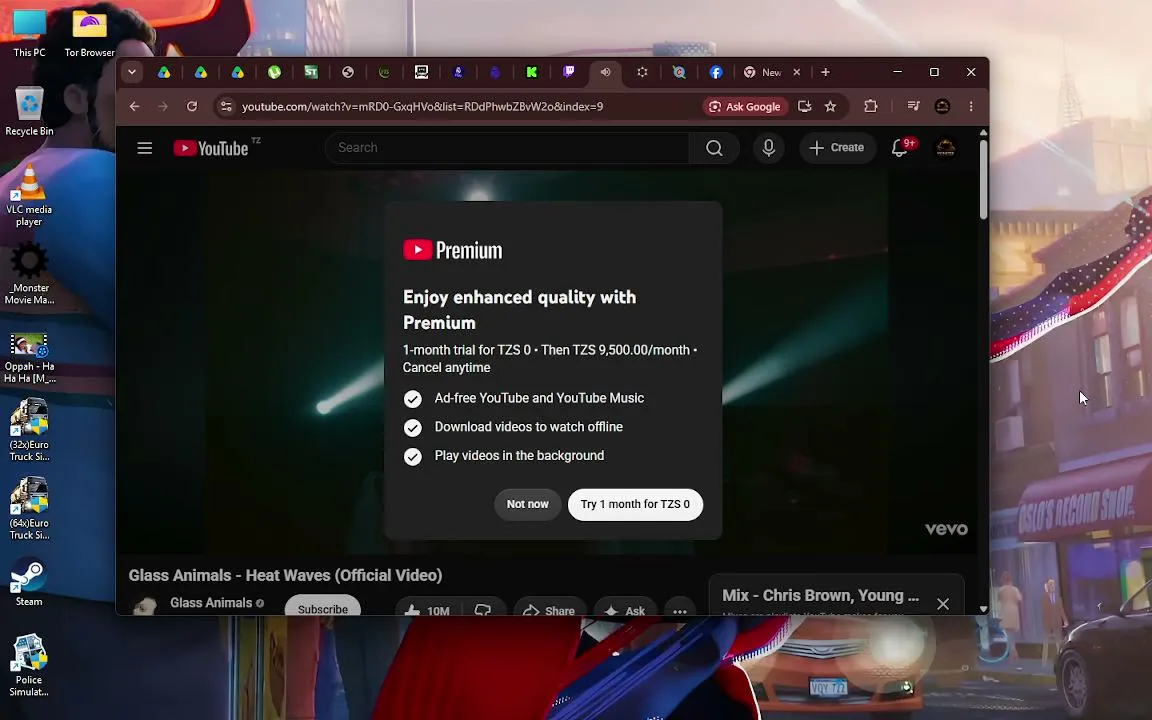View site information icon in address bar

click(x=226, y=107)
